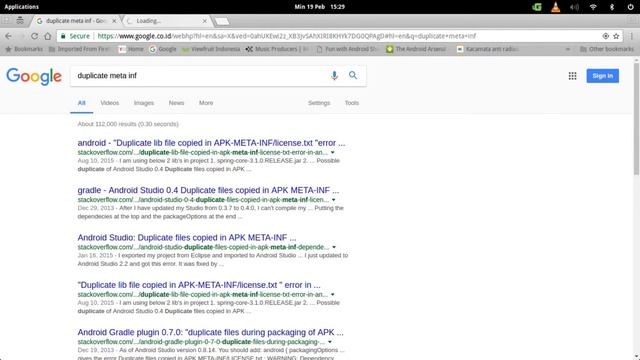Open the Home bookmark
Viewport: 640px width, 360px height.
[131, 49]
